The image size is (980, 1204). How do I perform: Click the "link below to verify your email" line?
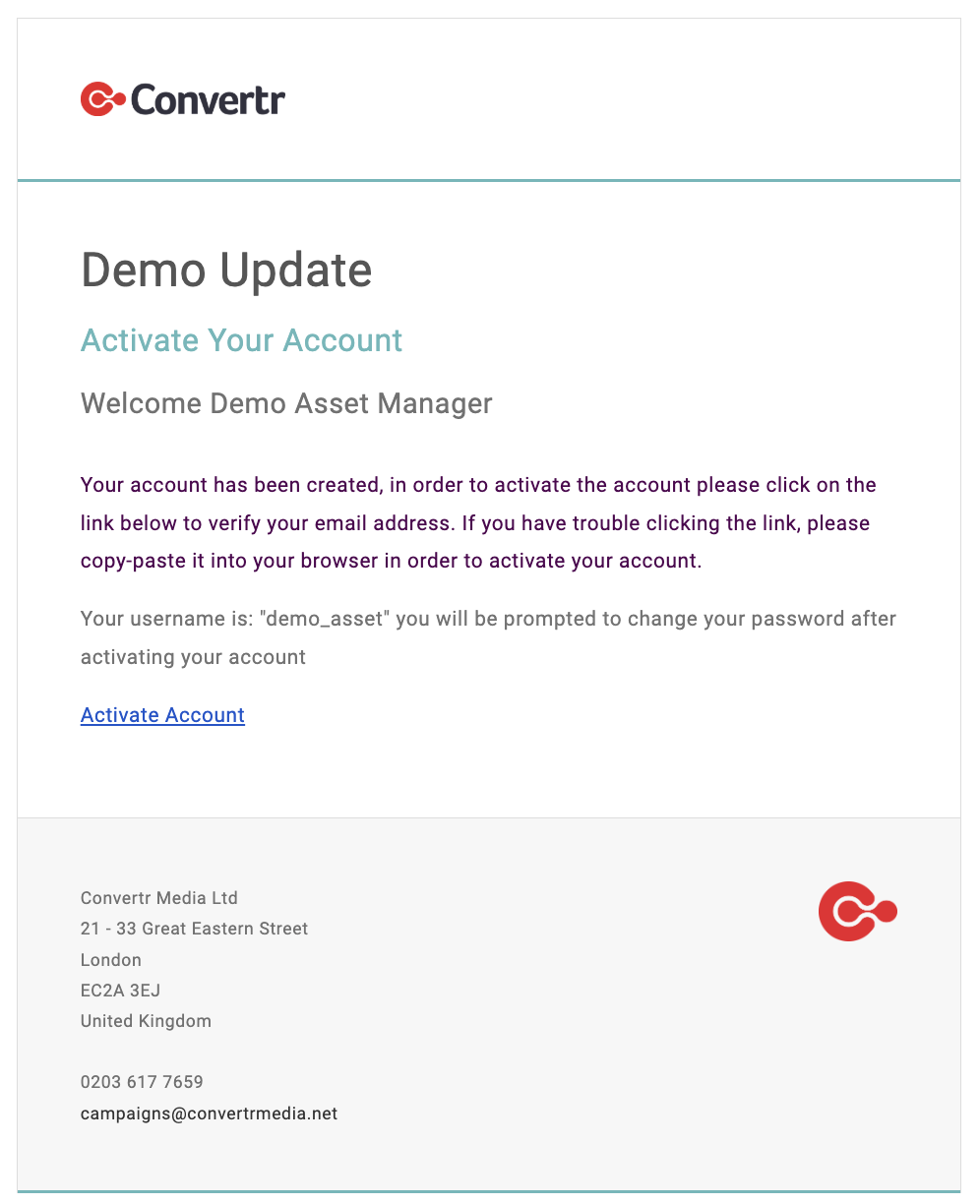[475, 523]
